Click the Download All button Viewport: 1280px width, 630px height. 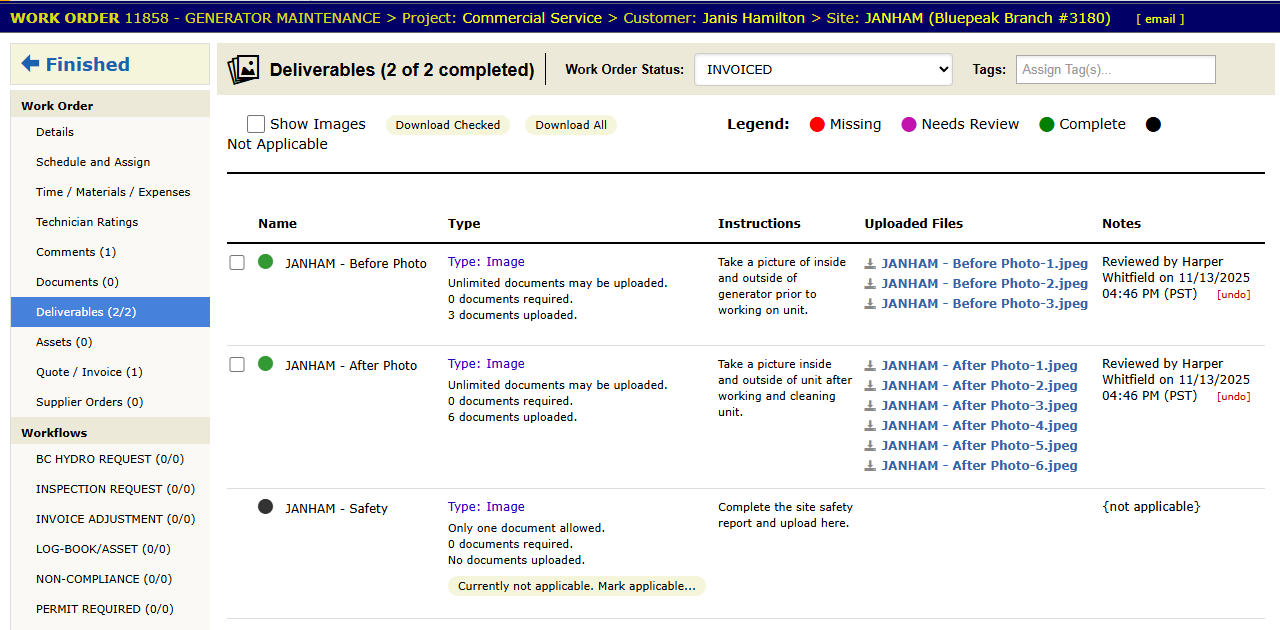click(571, 125)
